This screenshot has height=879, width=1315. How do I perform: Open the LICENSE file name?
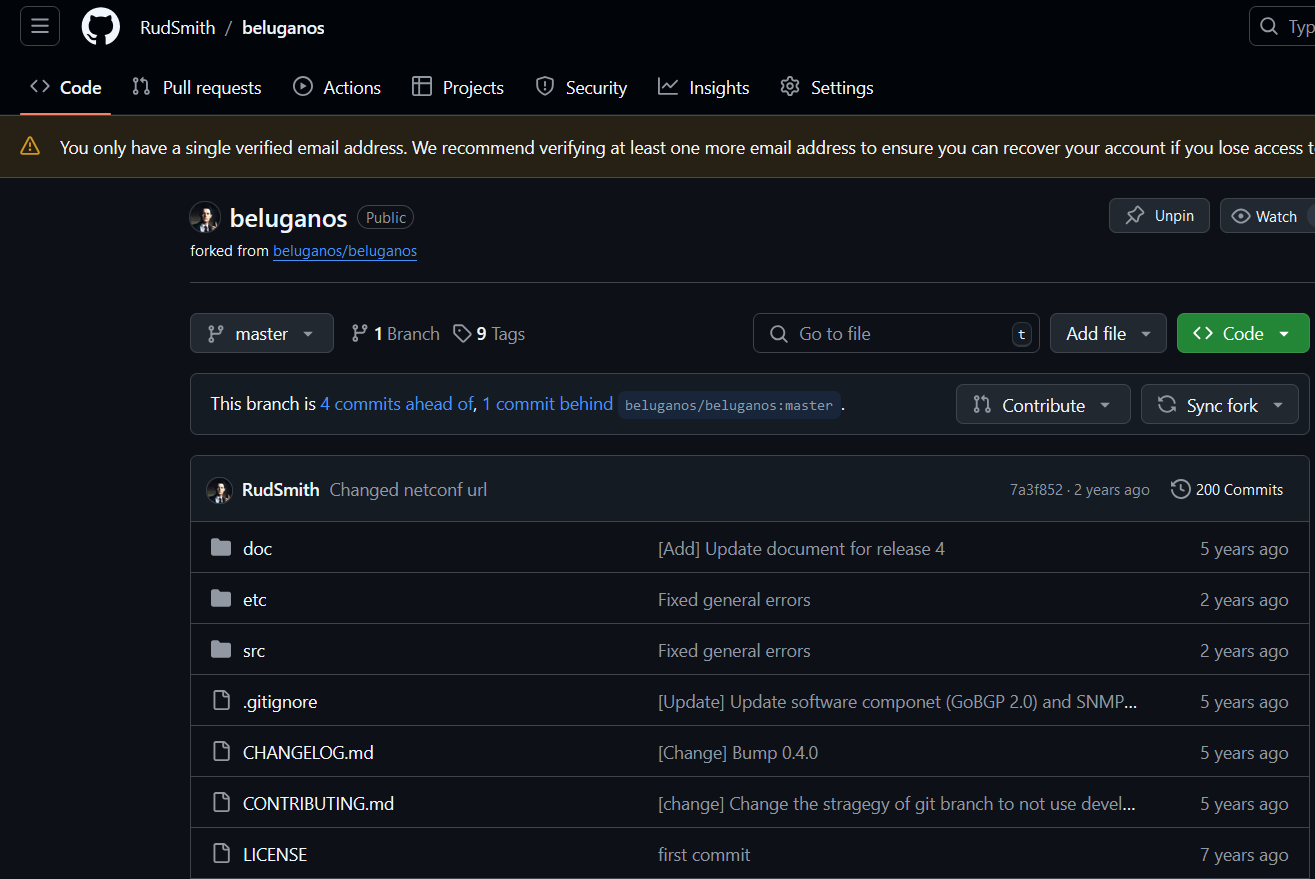click(x=275, y=855)
